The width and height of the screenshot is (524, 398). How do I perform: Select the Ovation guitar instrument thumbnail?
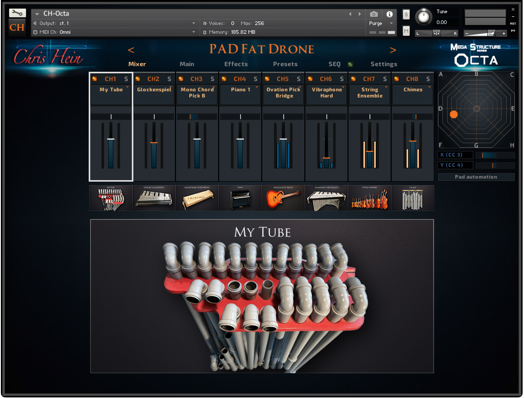[x=283, y=198]
